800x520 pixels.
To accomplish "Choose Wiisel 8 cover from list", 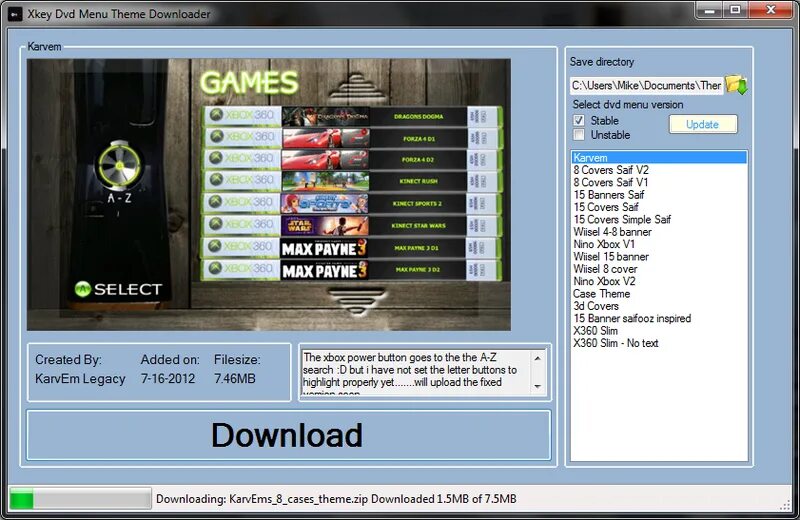I will 659,268.
